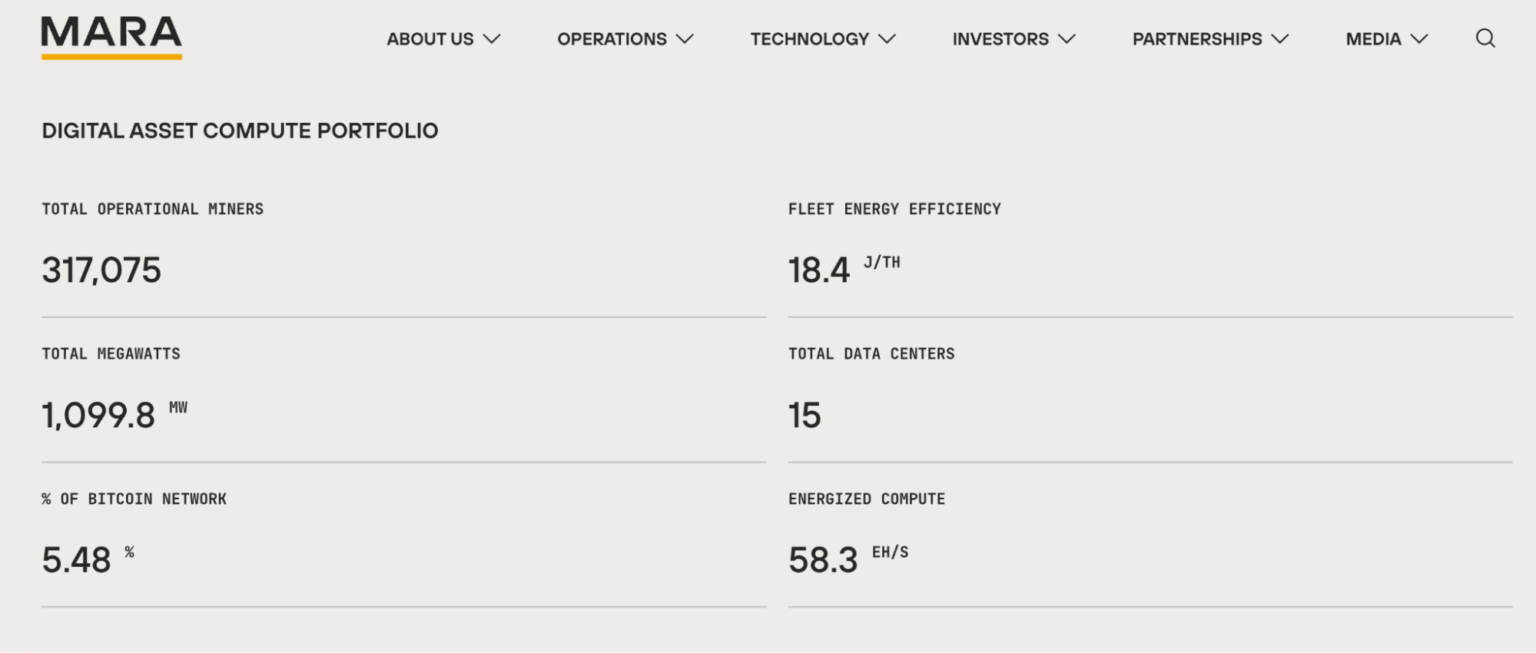Open the About Us menu label
The width and height of the screenshot is (1536, 653).
point(430,39)
